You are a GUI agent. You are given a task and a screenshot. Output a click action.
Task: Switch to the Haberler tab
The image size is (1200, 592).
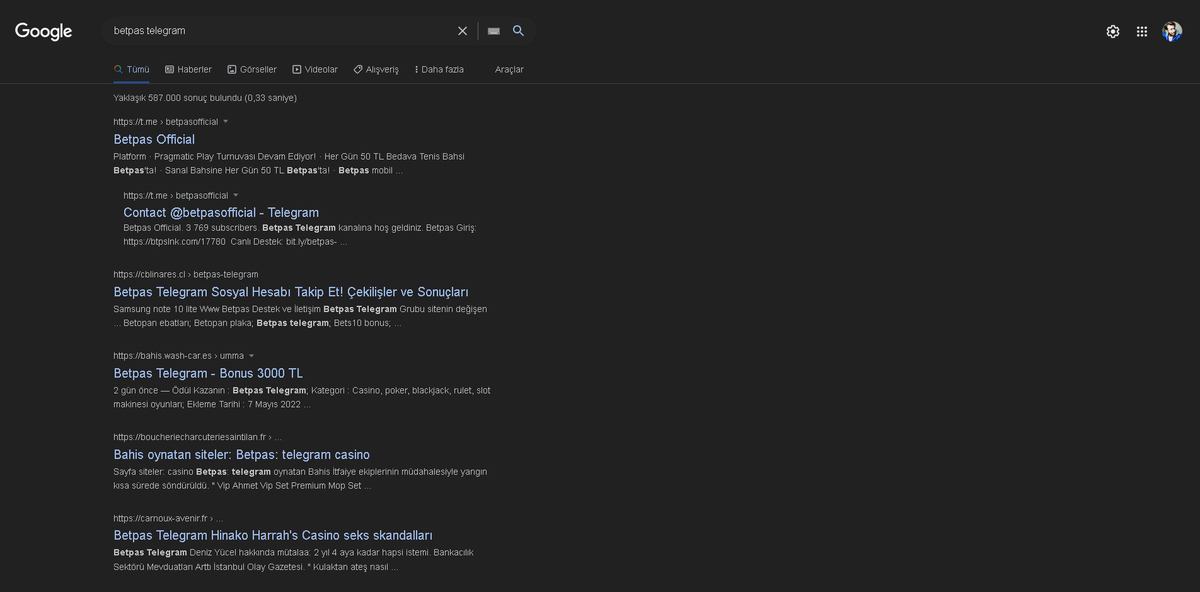[188, 69]
